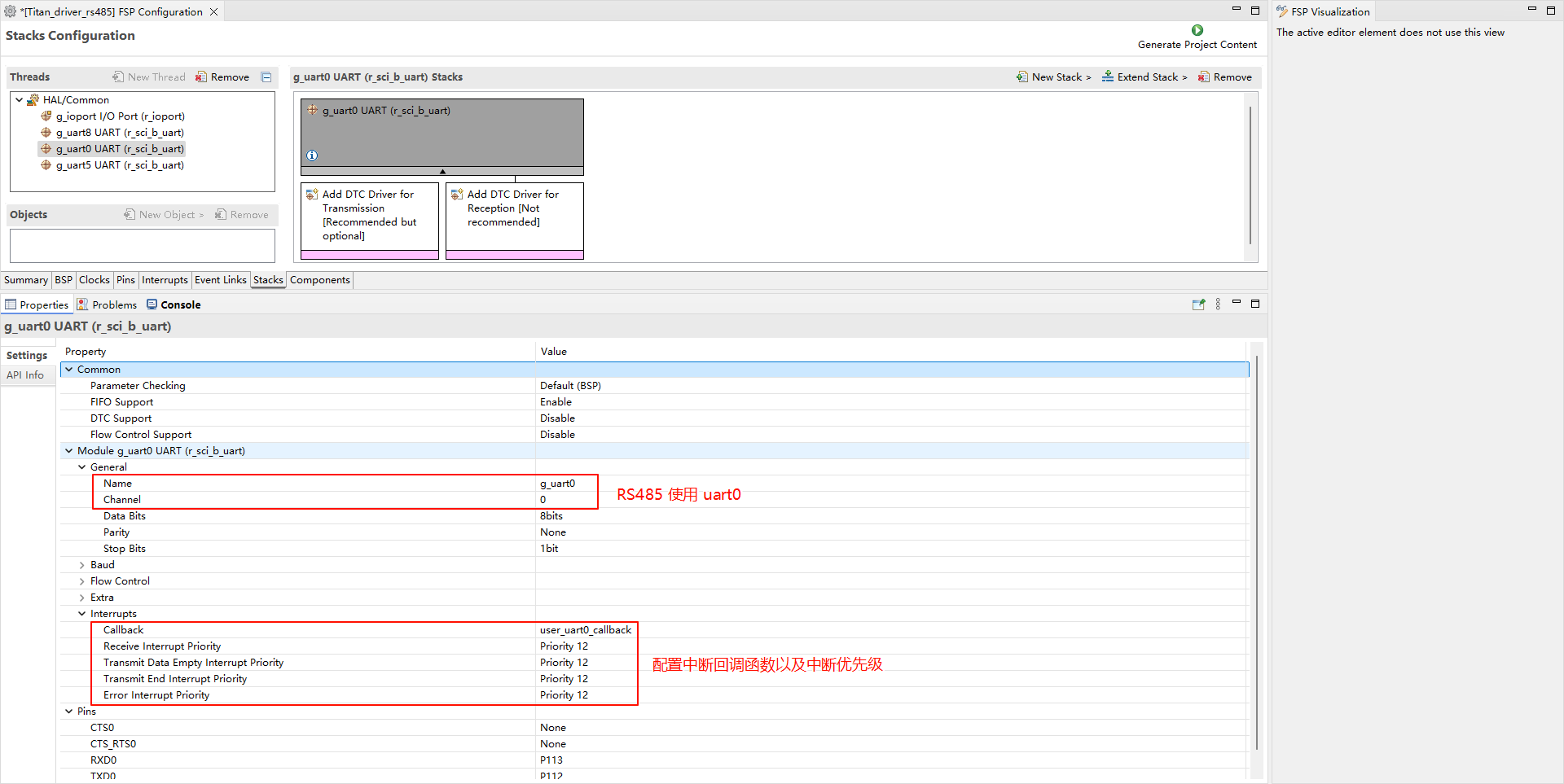Viewport: 1564px width, 784px height.
Task: Click the properties panel vertical scrollbar
Action: click(1257, 554)
